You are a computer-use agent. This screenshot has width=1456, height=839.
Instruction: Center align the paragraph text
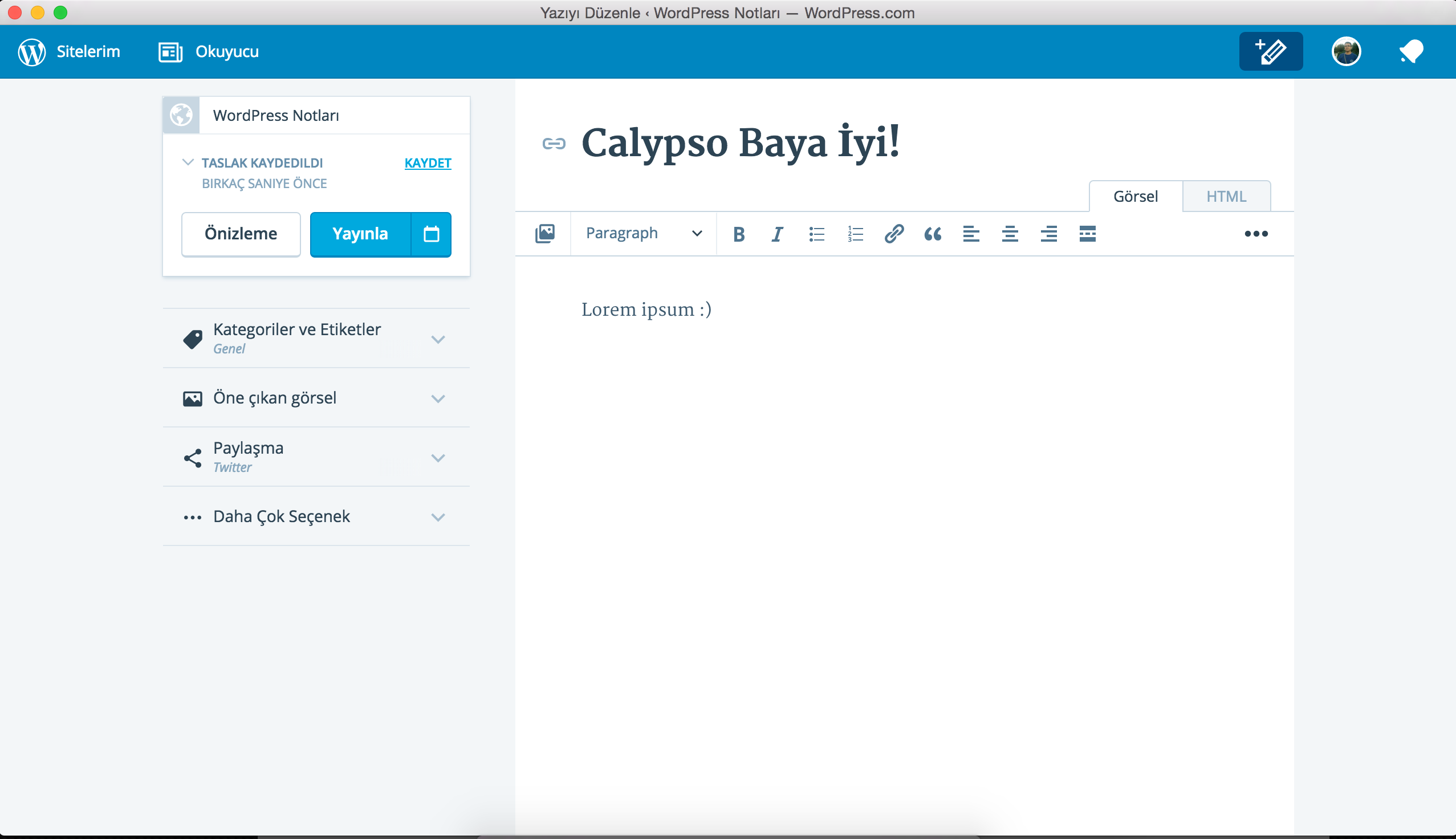pos(1010,233)
